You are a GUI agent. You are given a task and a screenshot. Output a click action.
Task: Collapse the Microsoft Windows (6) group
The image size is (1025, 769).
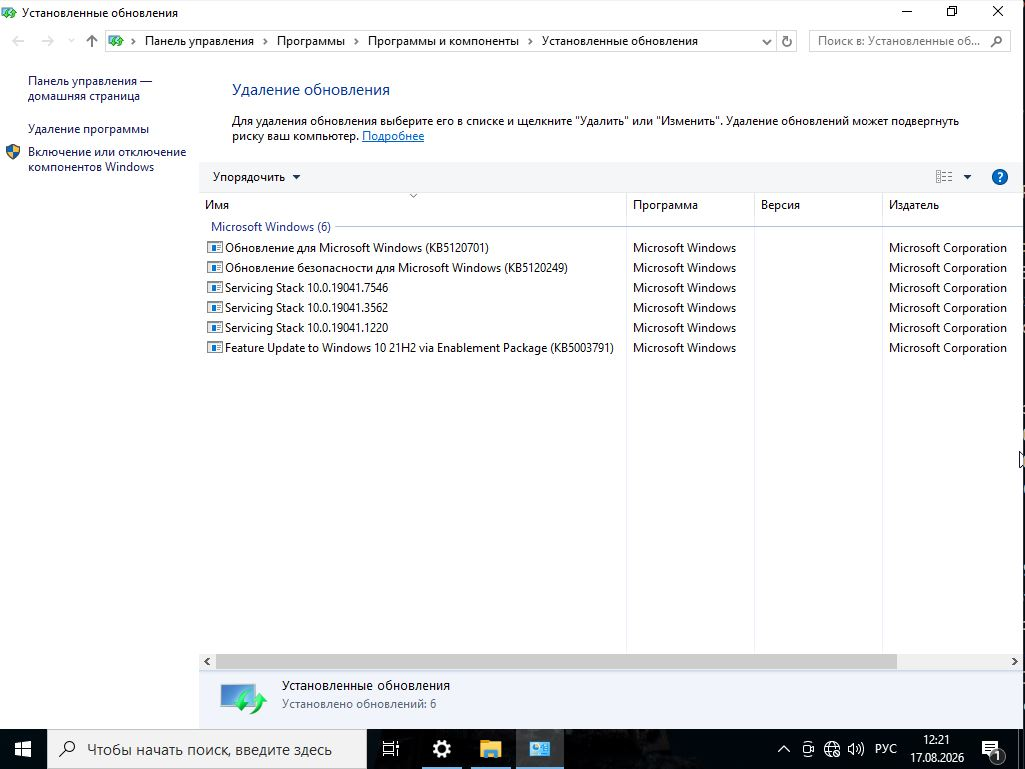coord(271,227)
